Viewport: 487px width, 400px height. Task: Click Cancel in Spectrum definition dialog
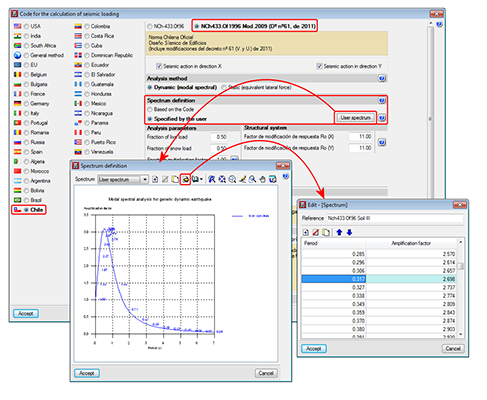pyautogui.click(x=266, y=373)
